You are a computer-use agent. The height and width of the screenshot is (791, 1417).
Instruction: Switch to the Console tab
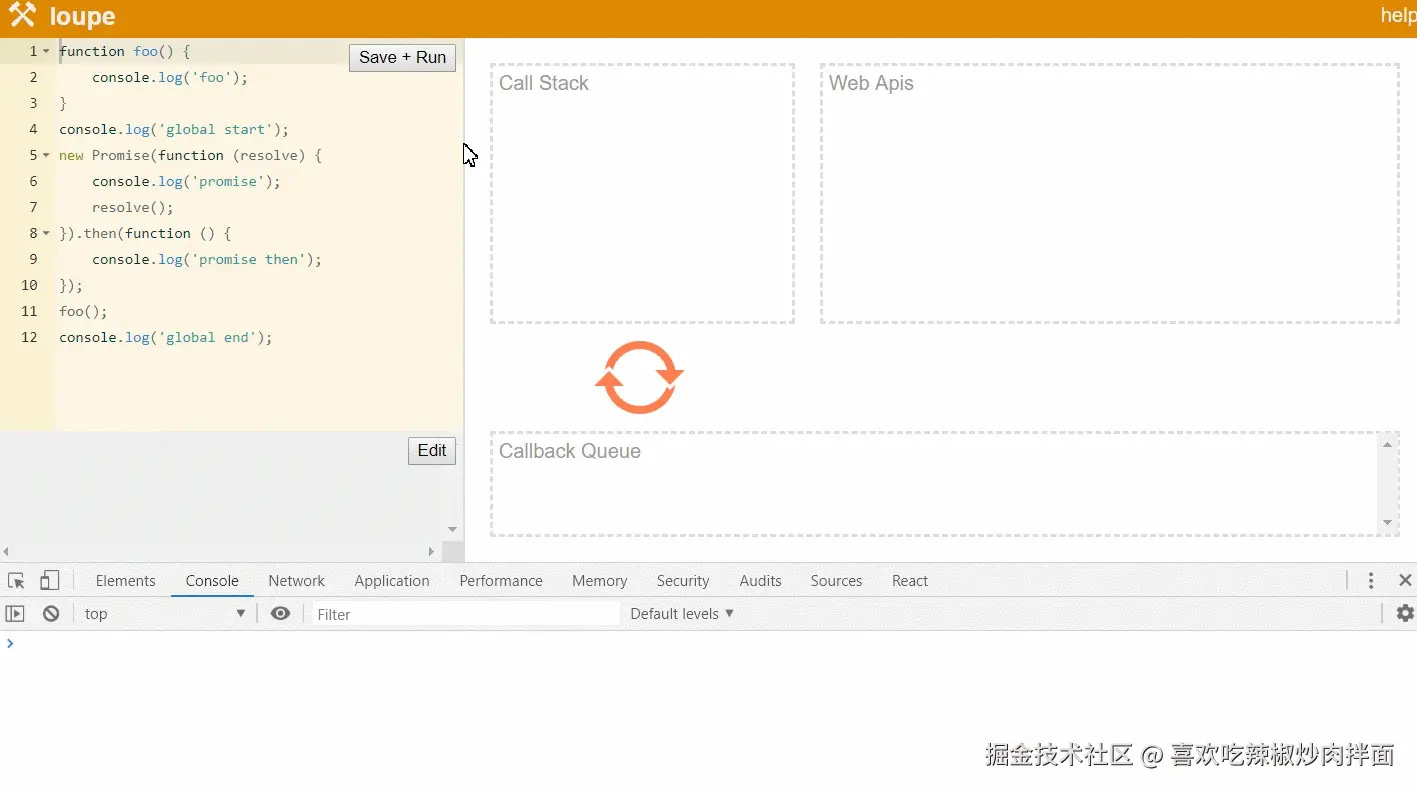212,581
